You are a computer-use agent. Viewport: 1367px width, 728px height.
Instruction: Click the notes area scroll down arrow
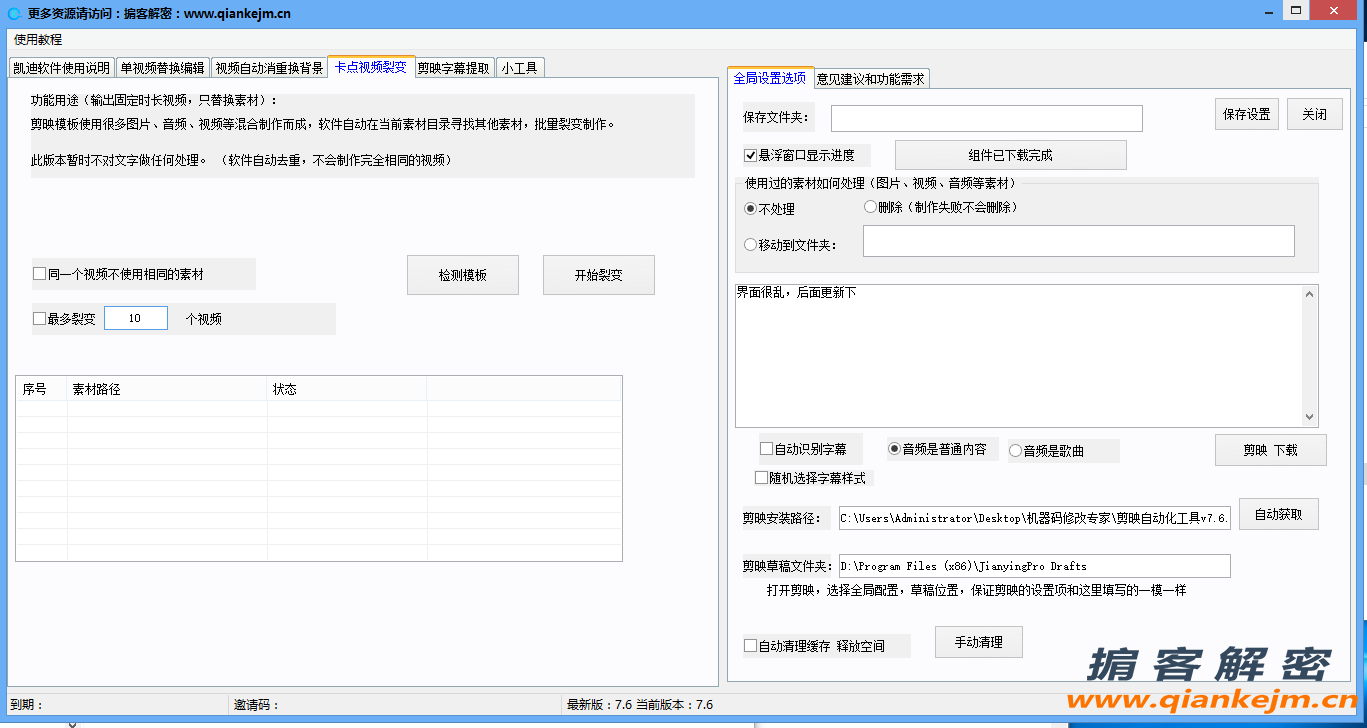point(1310,418)
